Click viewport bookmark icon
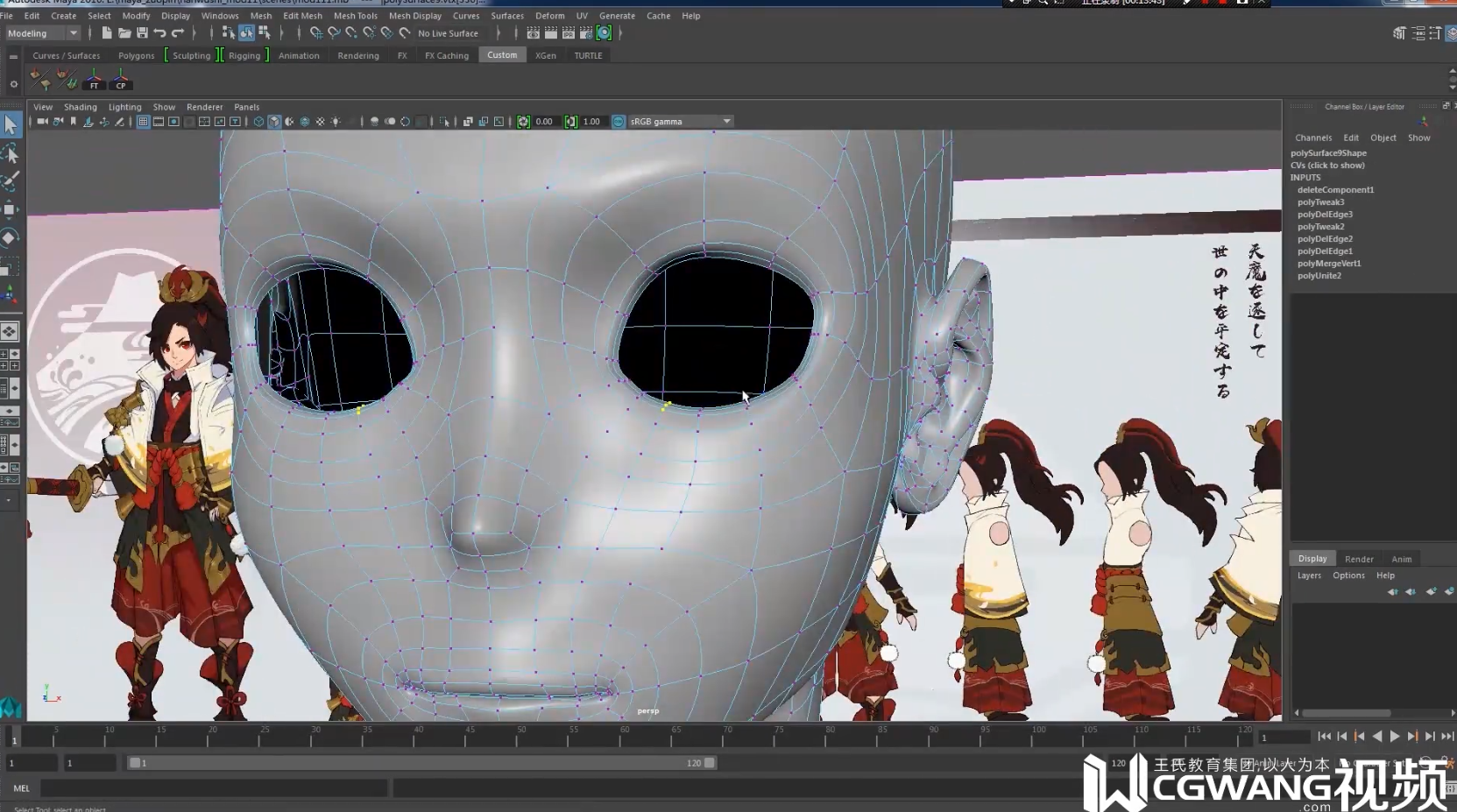Viewport: 1457px width, 812px height. pos(74,122)
